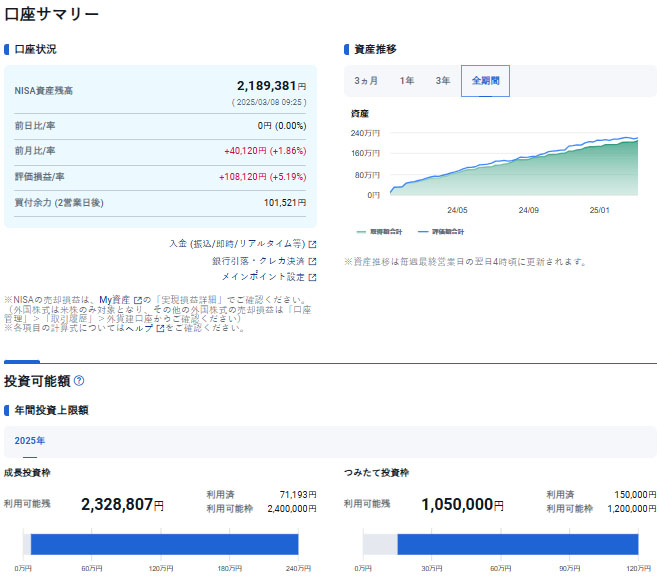This screenshot has width=659, height=584.
Task: Switch asset chart to 1年
Action: 406,81
